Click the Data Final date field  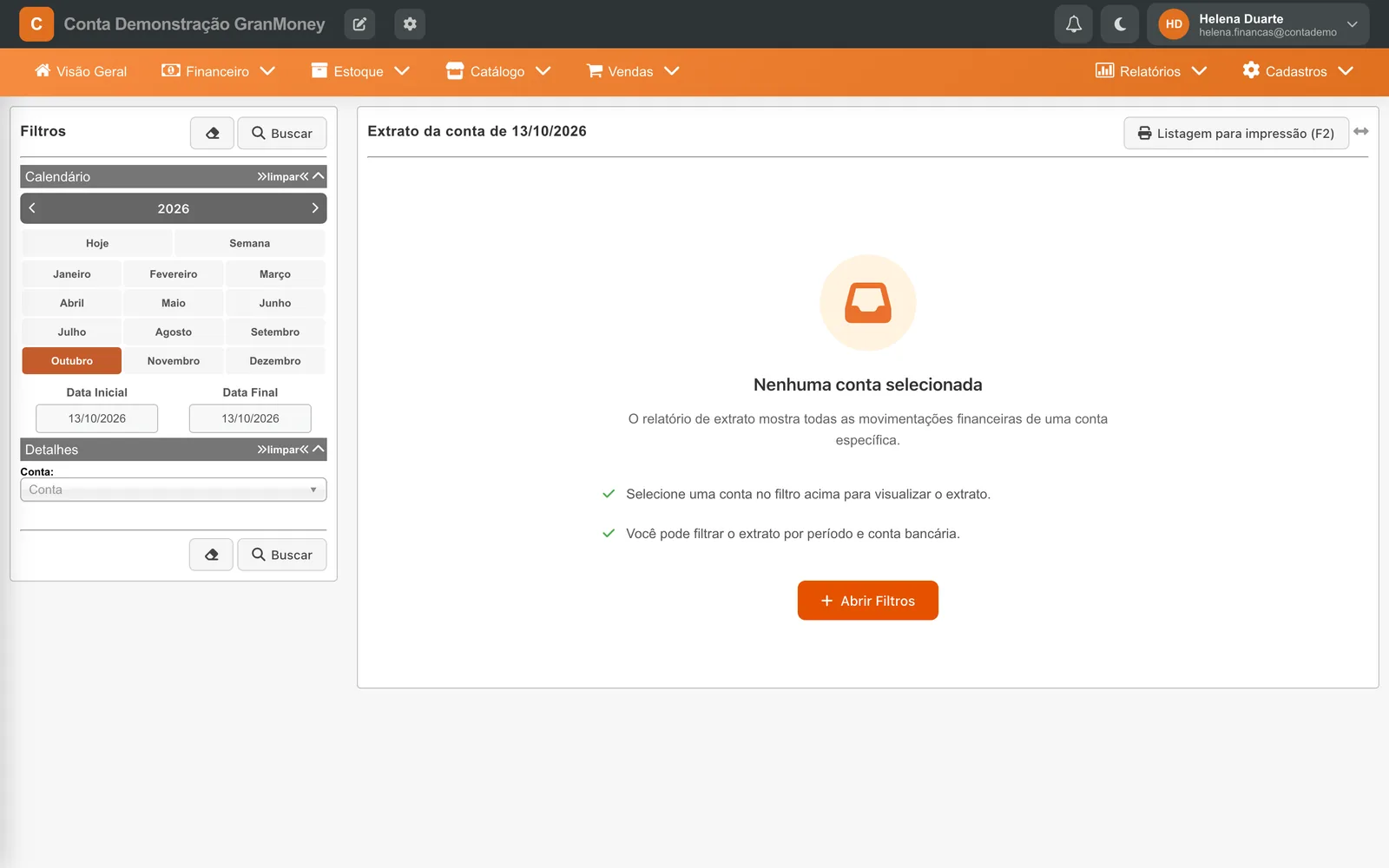tap(250, 418)
